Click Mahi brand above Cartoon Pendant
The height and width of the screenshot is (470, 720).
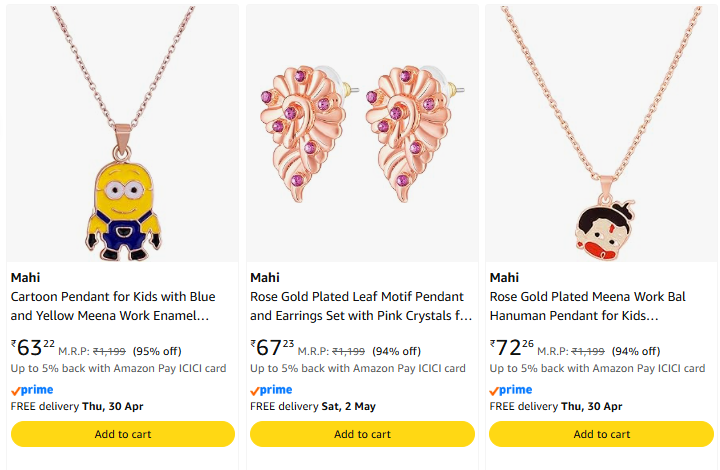(25, 277)
